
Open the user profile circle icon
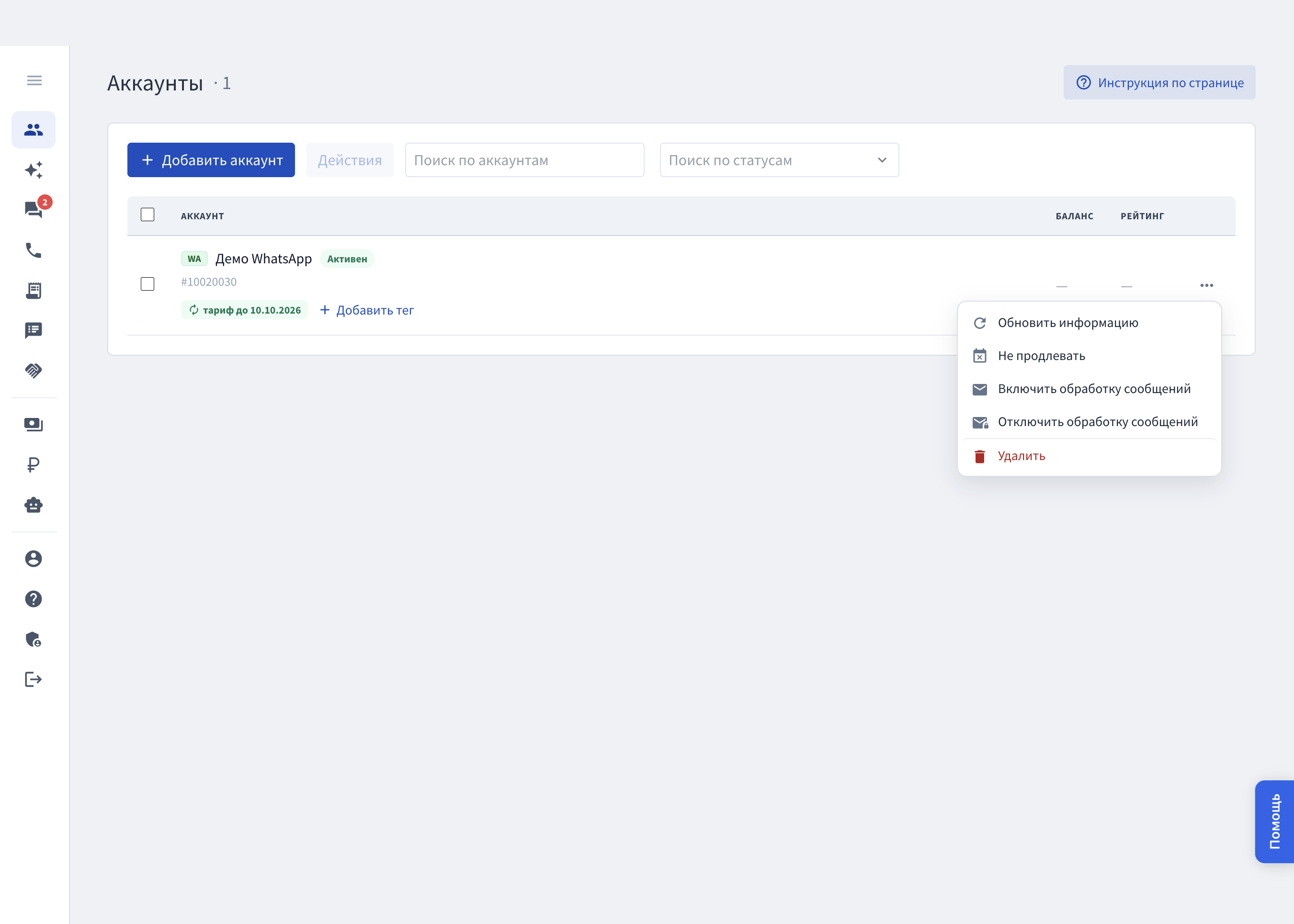point(34,559)
